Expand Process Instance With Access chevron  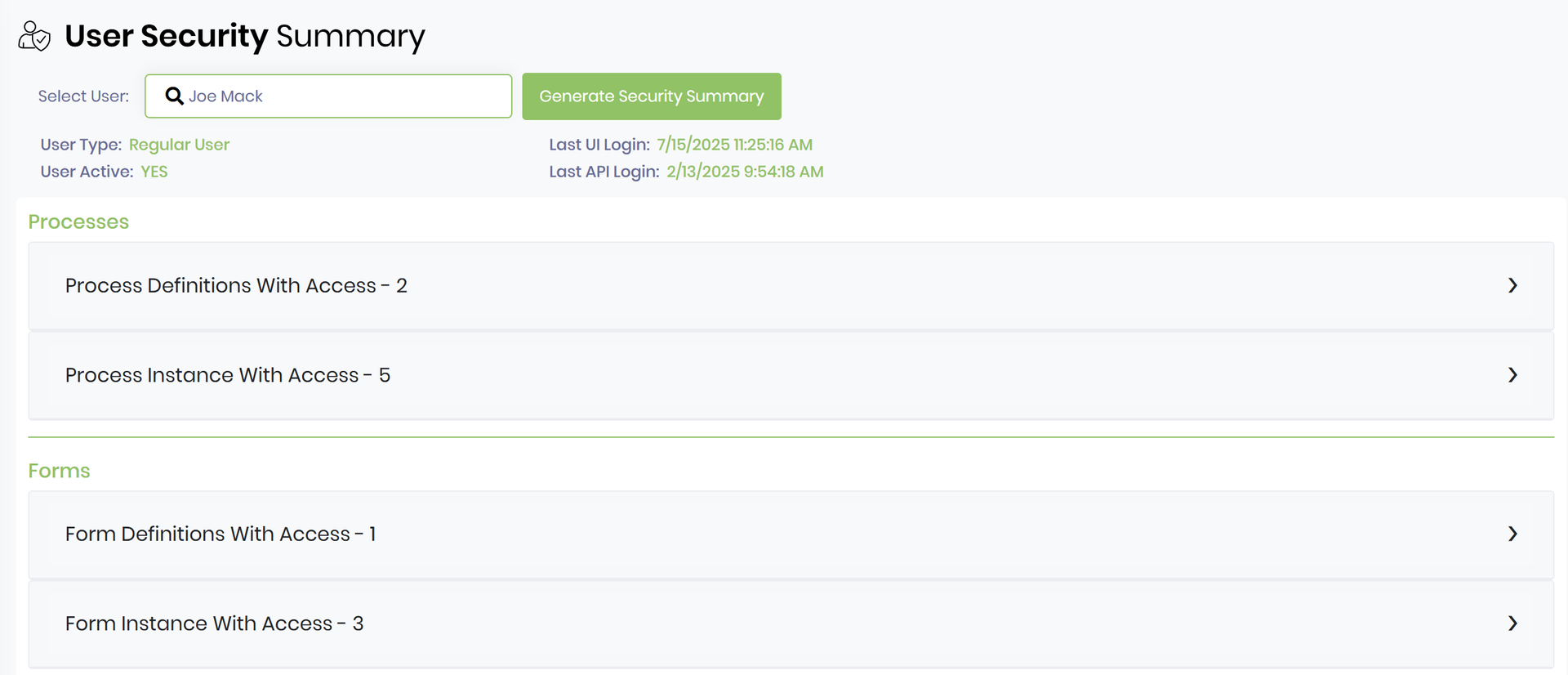pyautogui.click(x=1512, y=375)
